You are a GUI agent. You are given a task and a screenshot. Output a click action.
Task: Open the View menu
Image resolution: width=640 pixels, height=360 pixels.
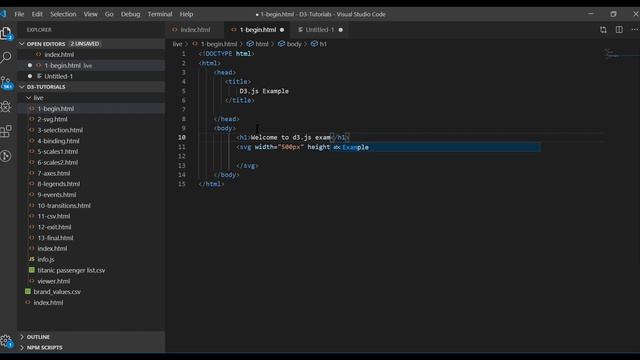pyautogui.click(x=91, y=14)
